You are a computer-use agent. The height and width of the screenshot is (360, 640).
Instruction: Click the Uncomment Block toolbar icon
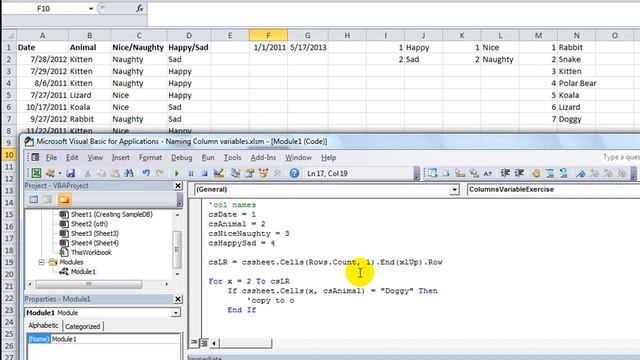(x=564, y=173)
